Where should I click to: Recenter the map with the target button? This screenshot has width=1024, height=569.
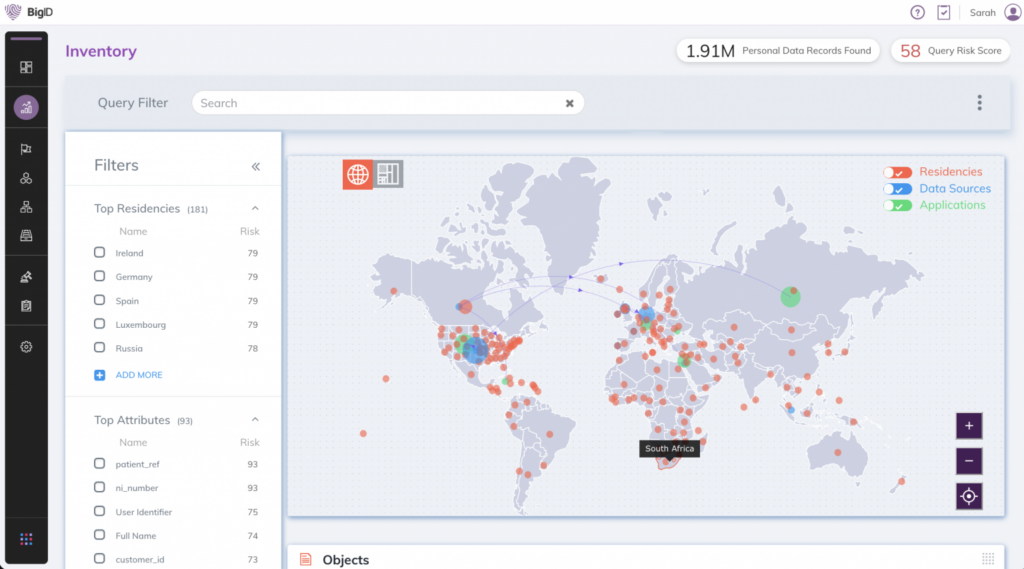pyautogui.click(x=968, y=496)
